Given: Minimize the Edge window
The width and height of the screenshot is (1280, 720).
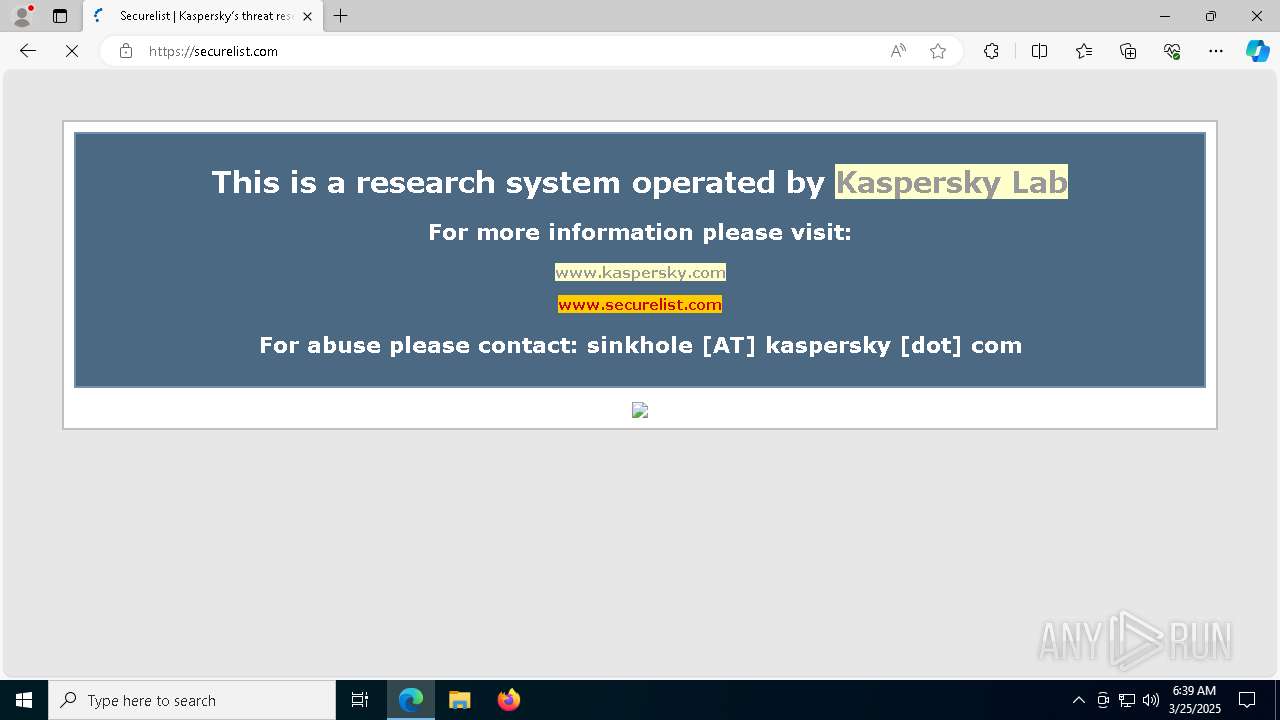Looking at the screenshot, I should click(x=1164, y=16).
